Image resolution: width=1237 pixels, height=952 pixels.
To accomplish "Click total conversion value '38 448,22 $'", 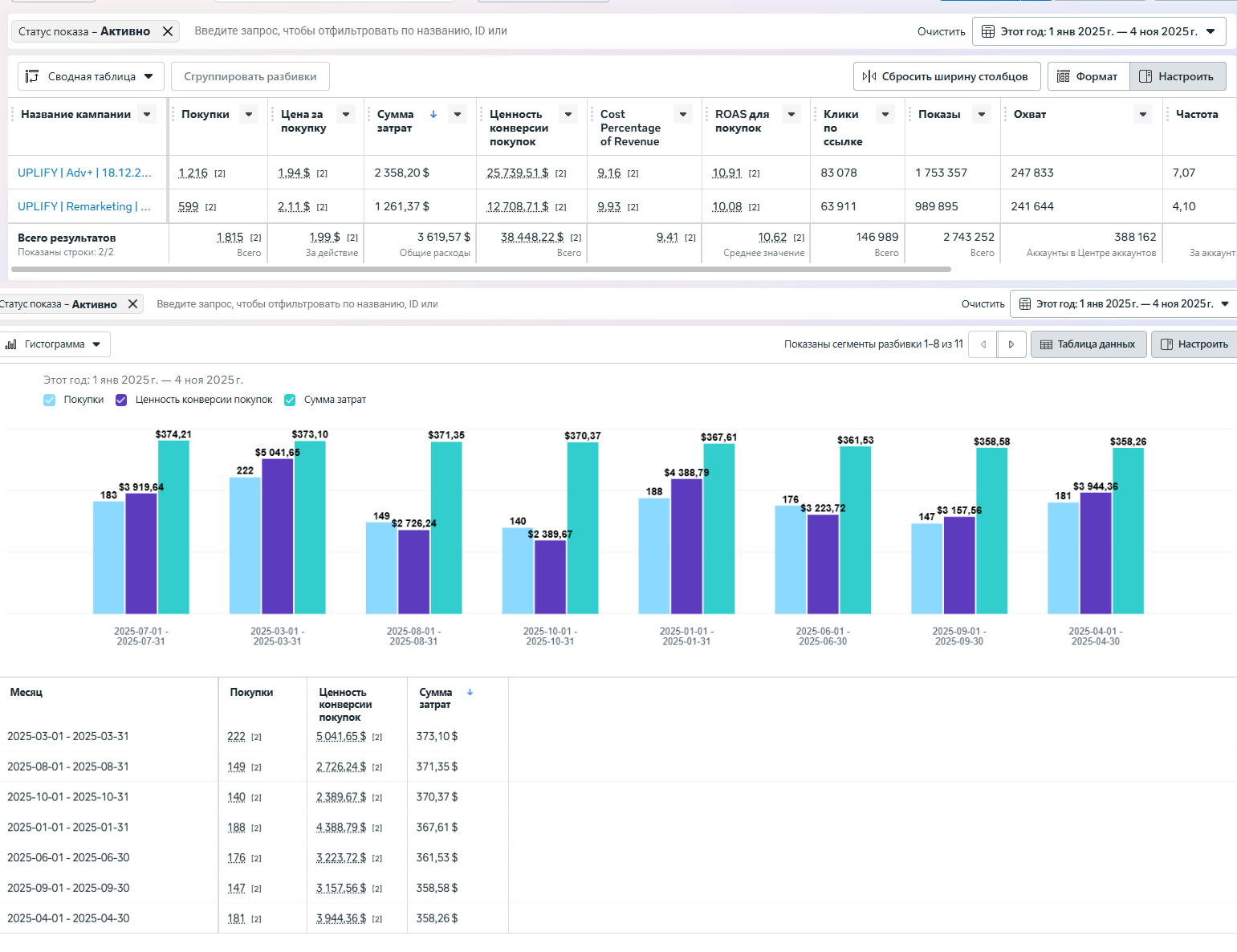I will coord(532,237).
